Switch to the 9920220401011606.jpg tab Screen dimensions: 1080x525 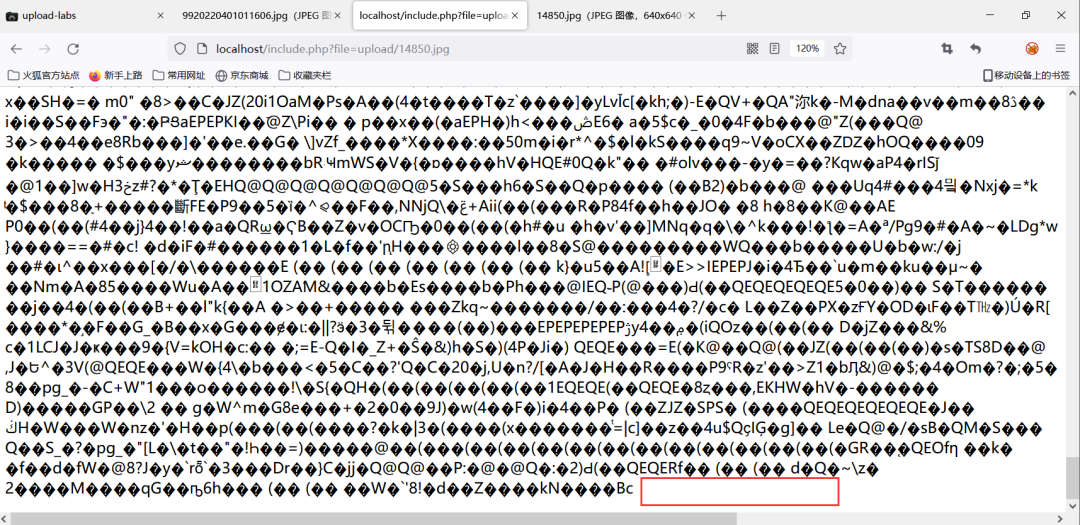point(250,16)
